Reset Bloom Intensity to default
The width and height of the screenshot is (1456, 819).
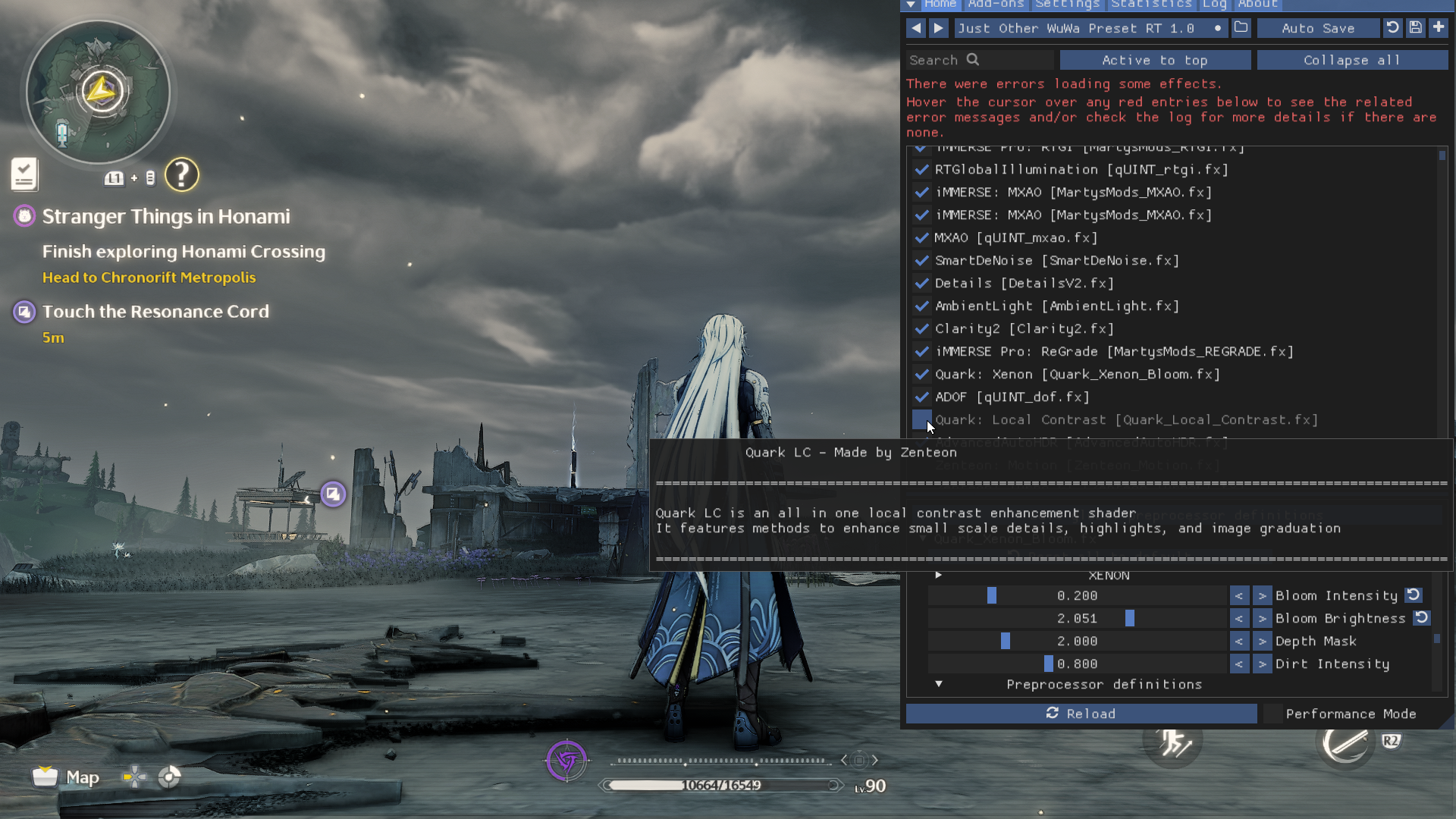click(x=1414, y=595)
